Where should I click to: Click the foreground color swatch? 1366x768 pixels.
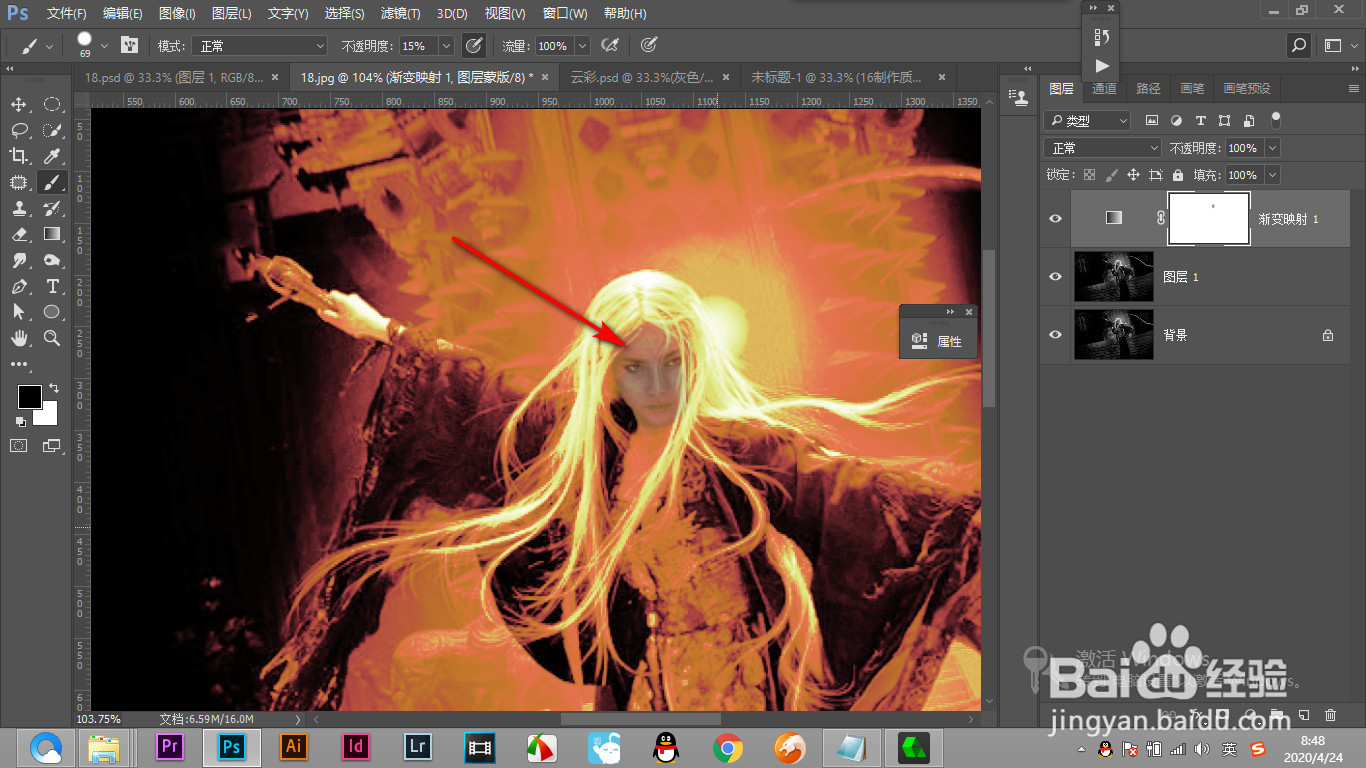[x=29, y=396]
